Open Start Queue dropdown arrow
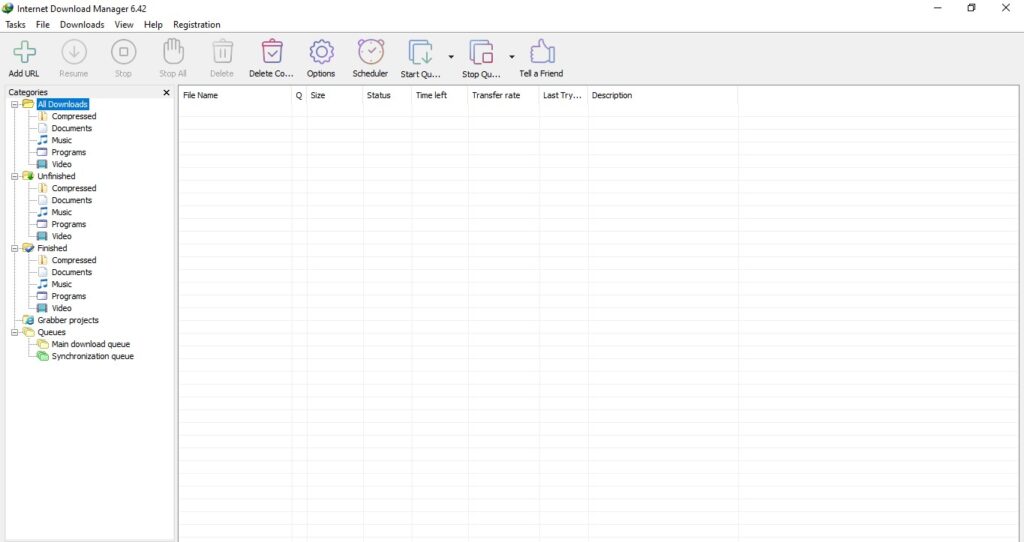 click(x=451, y=57)
